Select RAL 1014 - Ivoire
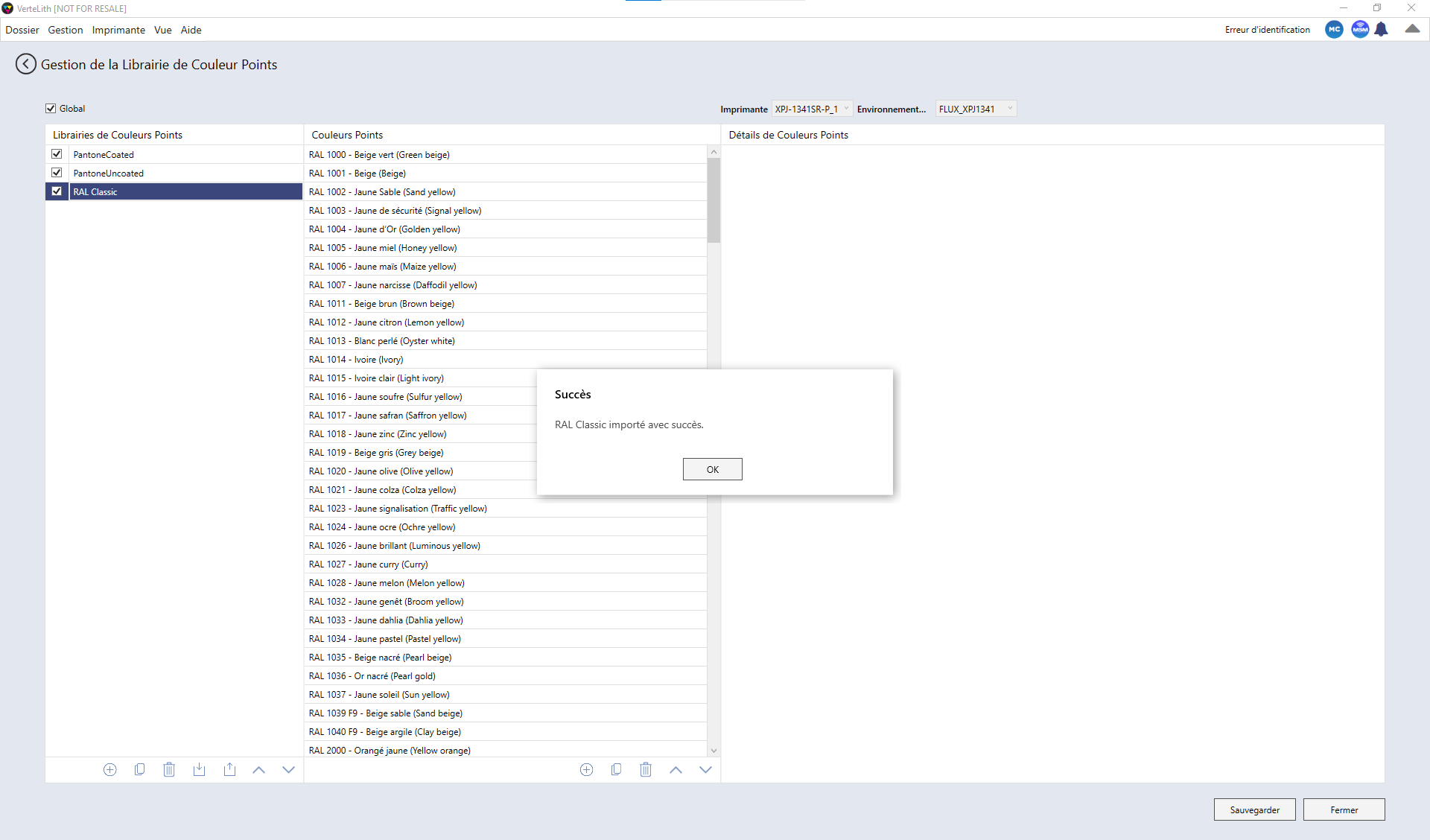 [506, 359]
